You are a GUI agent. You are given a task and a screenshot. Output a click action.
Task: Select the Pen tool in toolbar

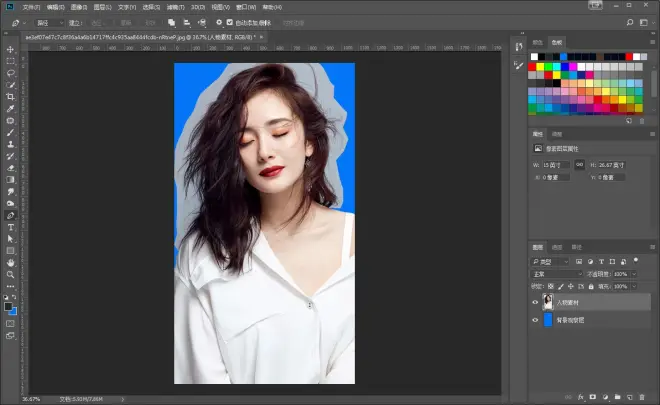pyautogui.click(x=10, y=216)
